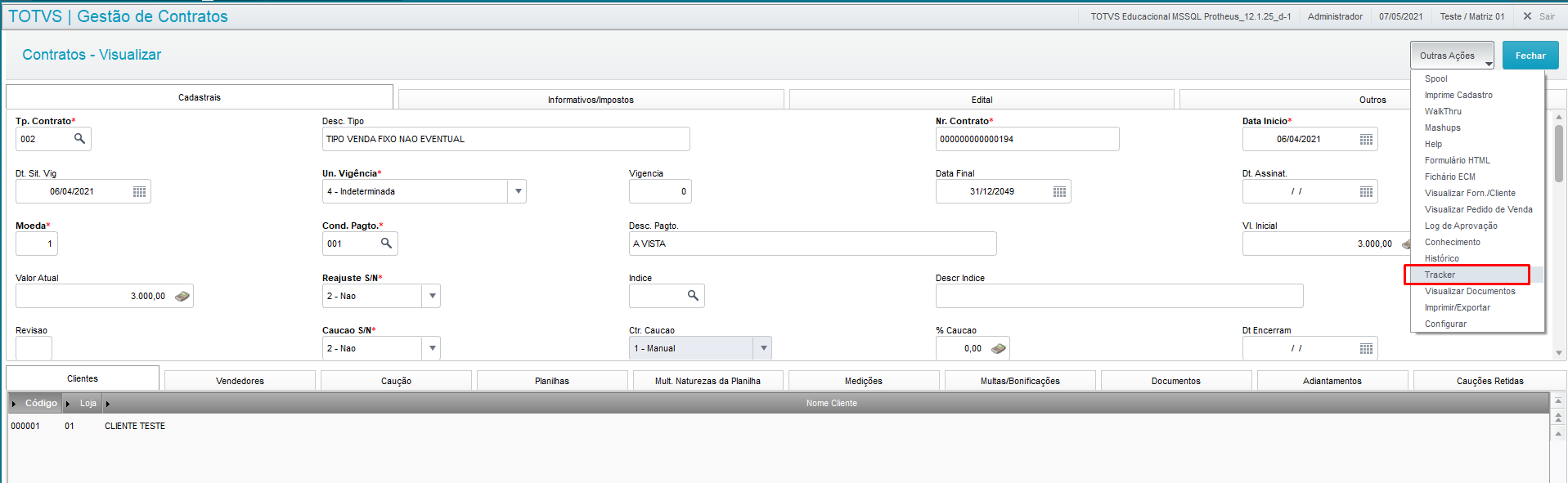Click the CLIENTE TESTE row
Screen dimensions: 1568x483
pos(779,426)
